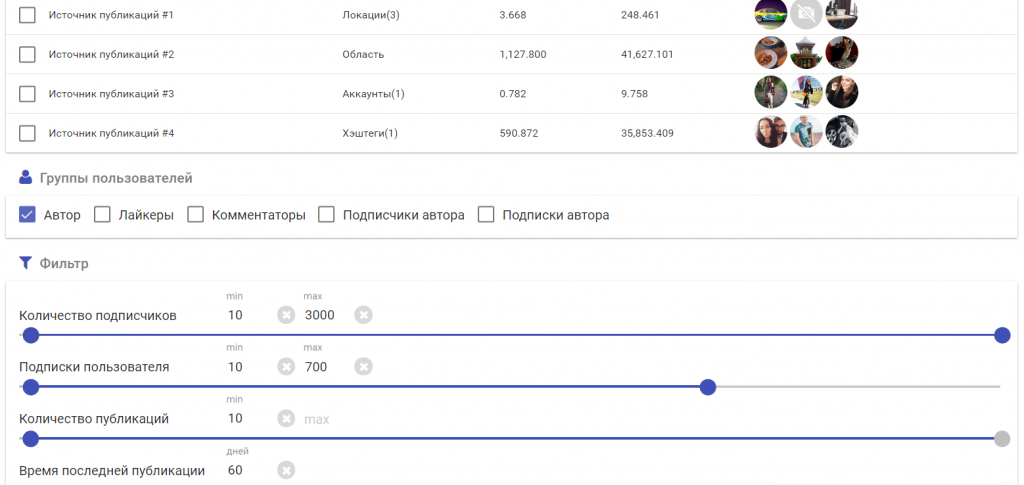Open third thumbnail of Источник публикаций #3

842,92
